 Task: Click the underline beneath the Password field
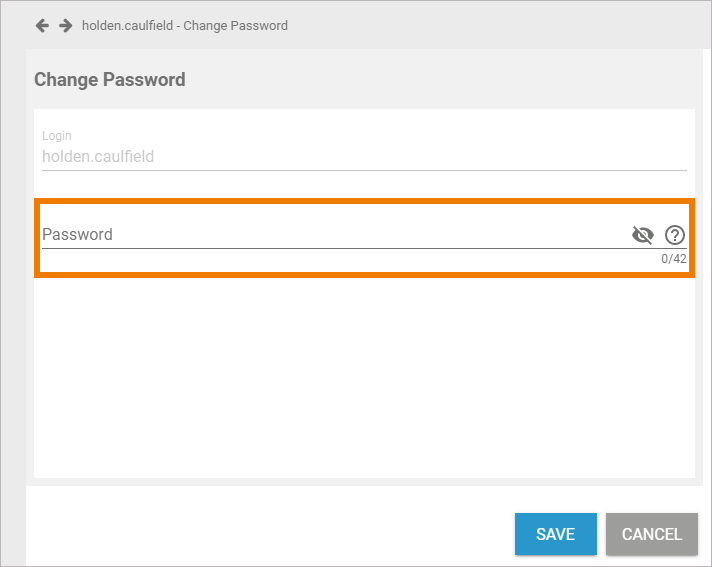tap(330, 248)
